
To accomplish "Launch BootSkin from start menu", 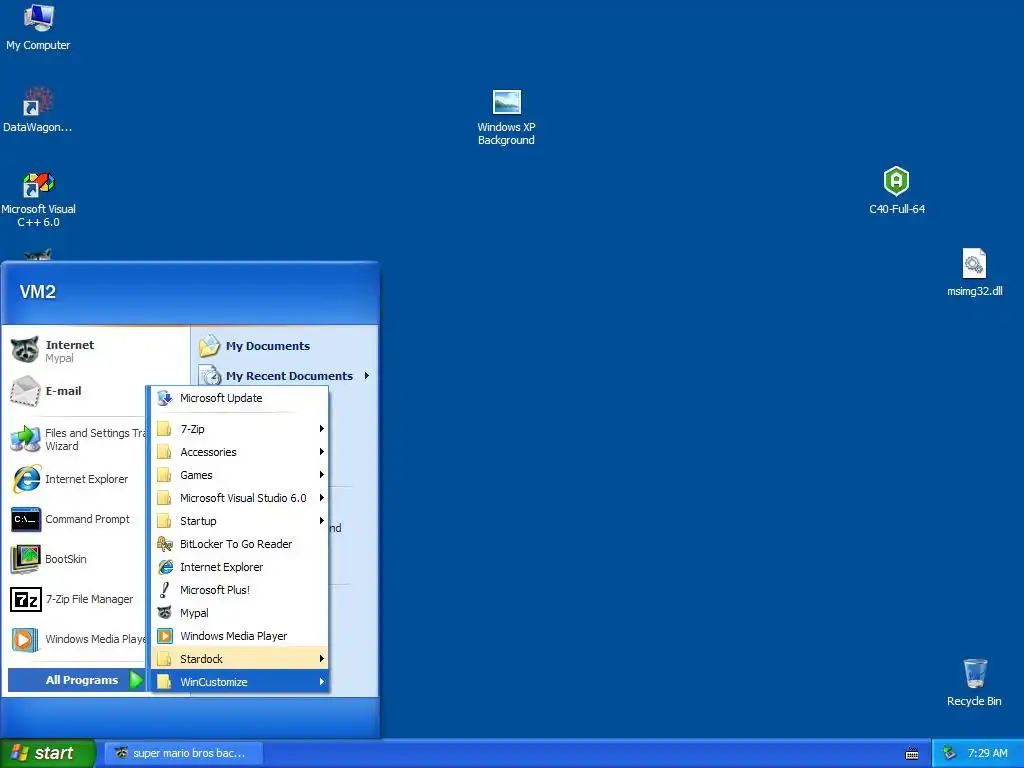I will [78, 559].
